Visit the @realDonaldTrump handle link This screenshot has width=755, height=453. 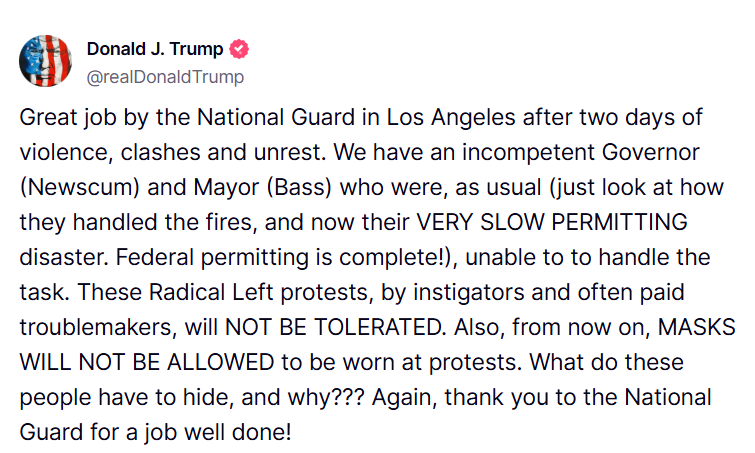click(x=165, y=77)
